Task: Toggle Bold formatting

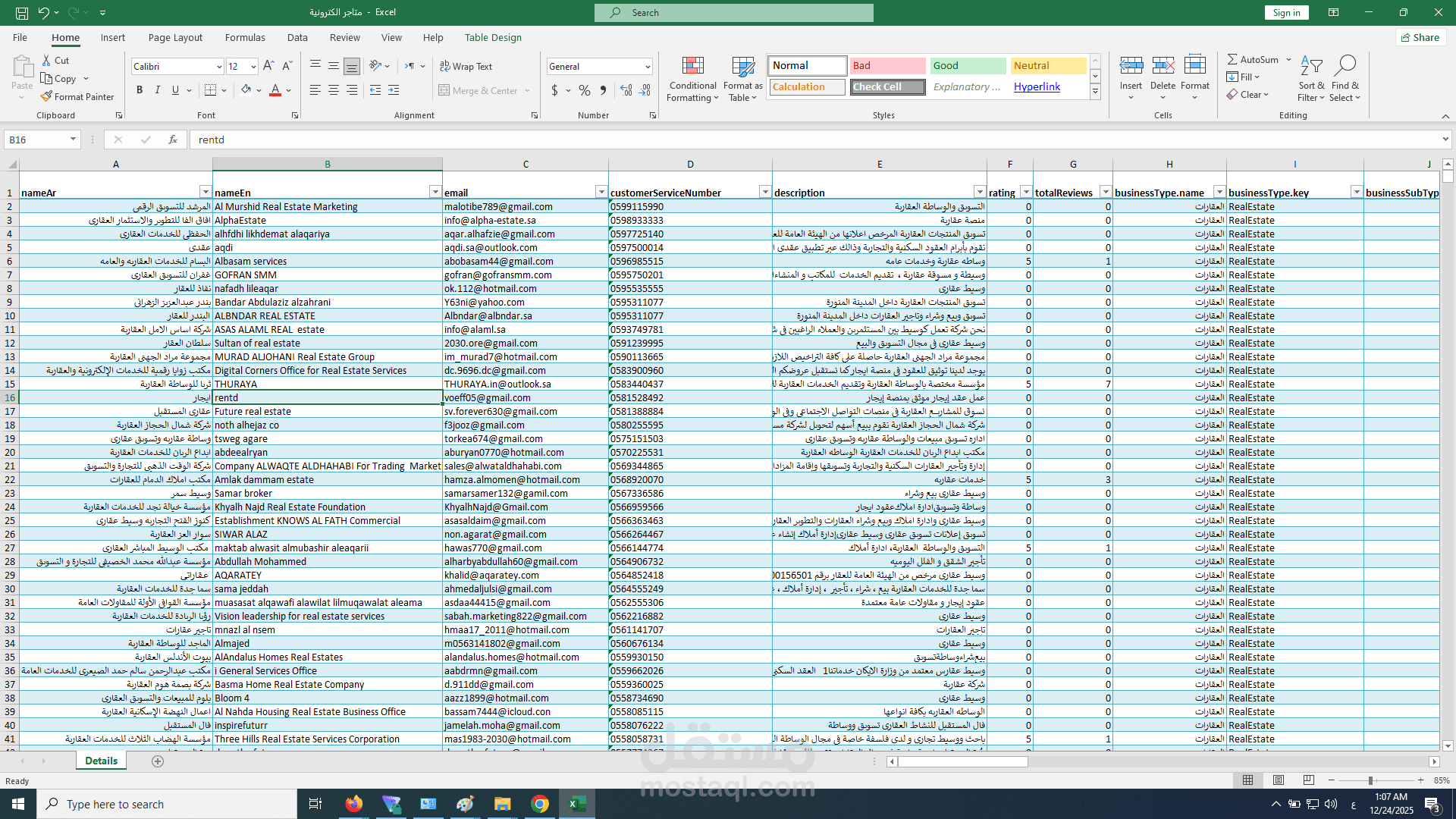Action: [140, 90]
